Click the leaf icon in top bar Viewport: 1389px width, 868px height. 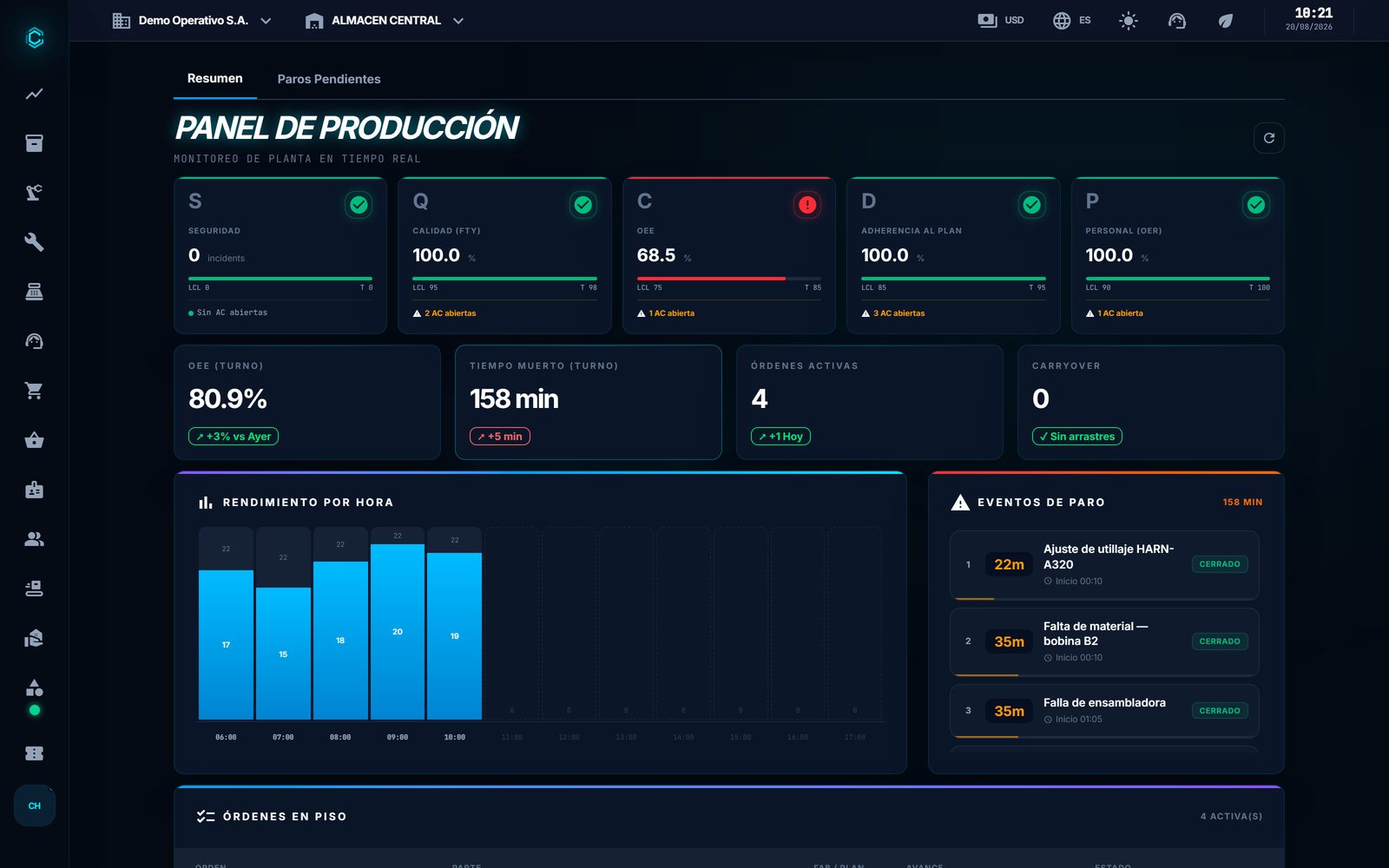[x=1225, y=21]
